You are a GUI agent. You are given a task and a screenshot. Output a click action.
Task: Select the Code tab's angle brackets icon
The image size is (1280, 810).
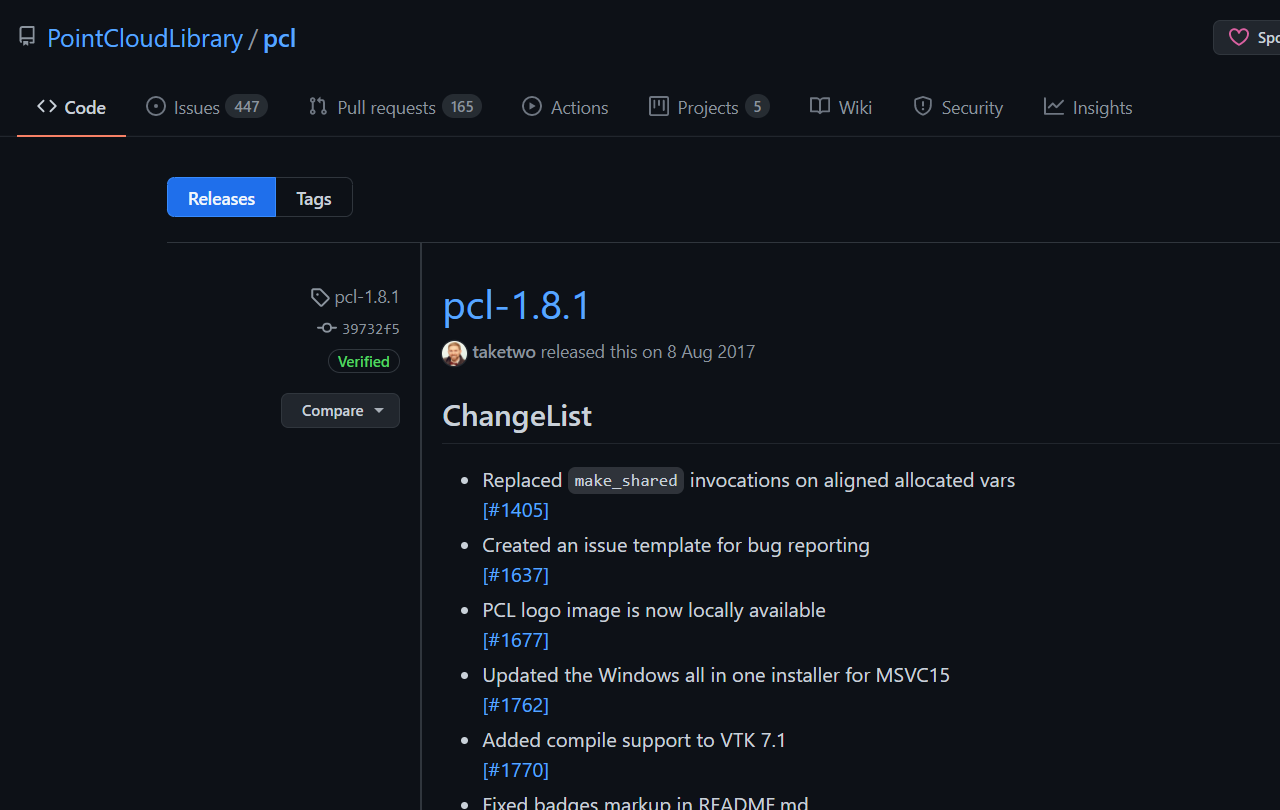(x=46, y=106)
